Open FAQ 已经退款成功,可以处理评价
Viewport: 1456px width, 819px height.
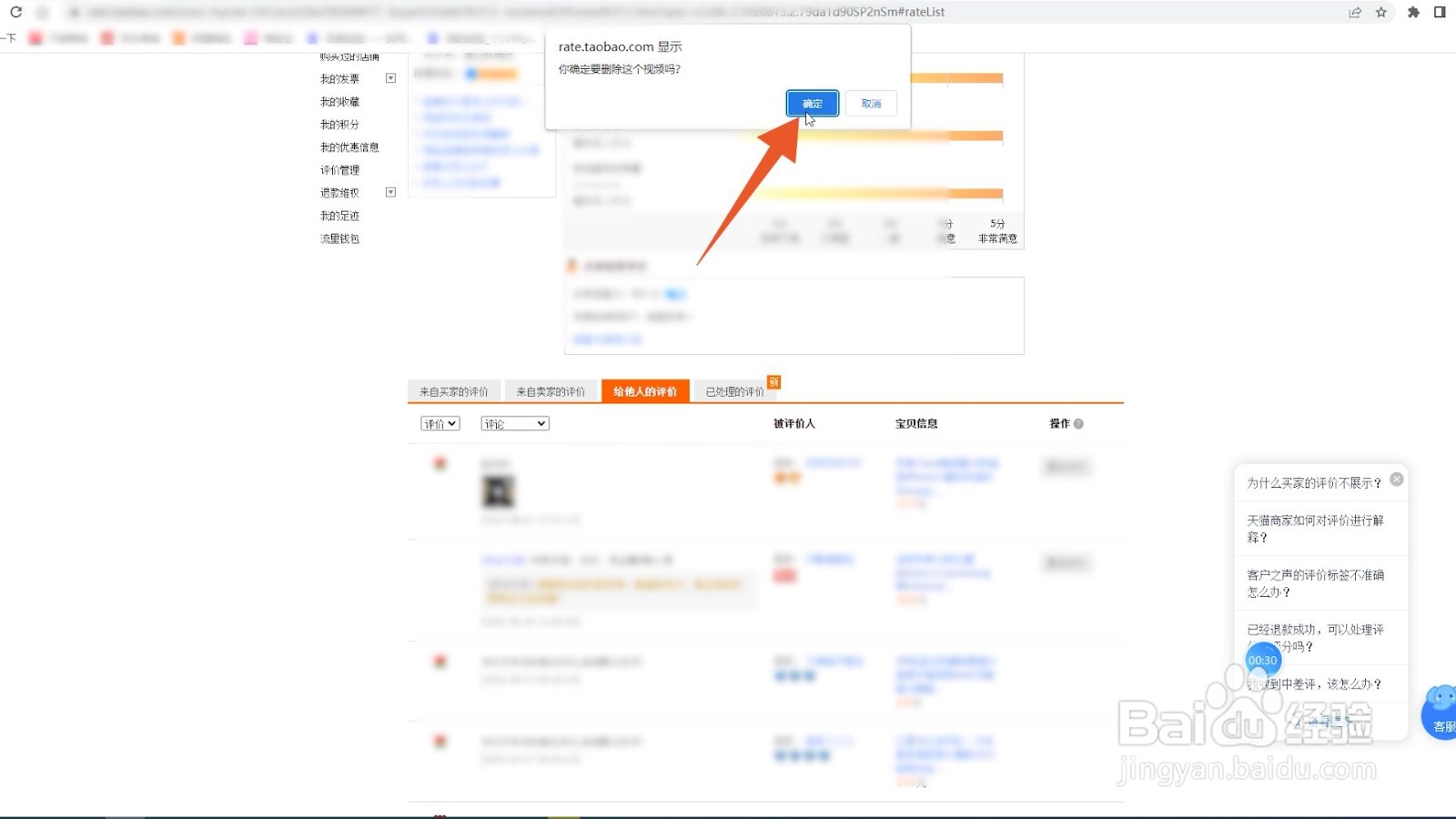[1315, 638]
